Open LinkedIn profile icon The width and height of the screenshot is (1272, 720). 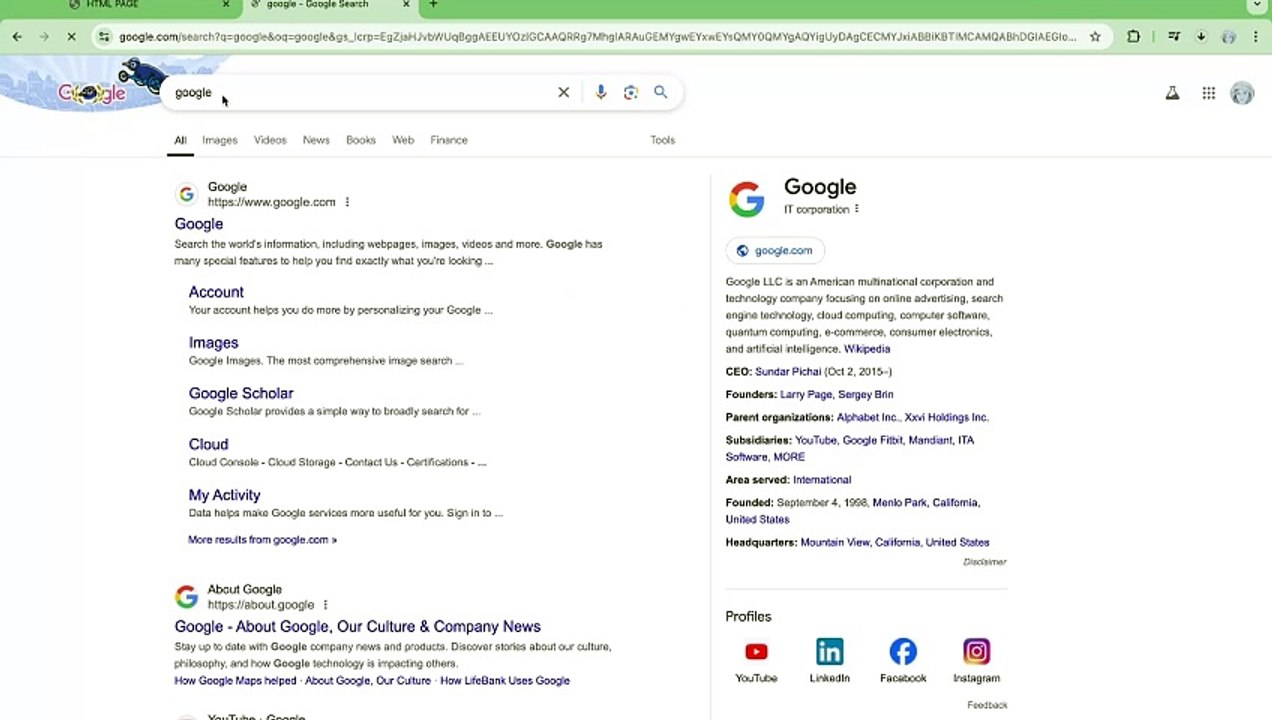[x=829, y=652]
